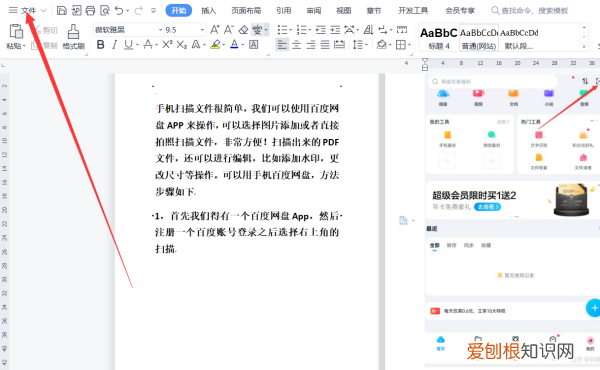Open the 会员专享 tab

(x=460, y=11)
